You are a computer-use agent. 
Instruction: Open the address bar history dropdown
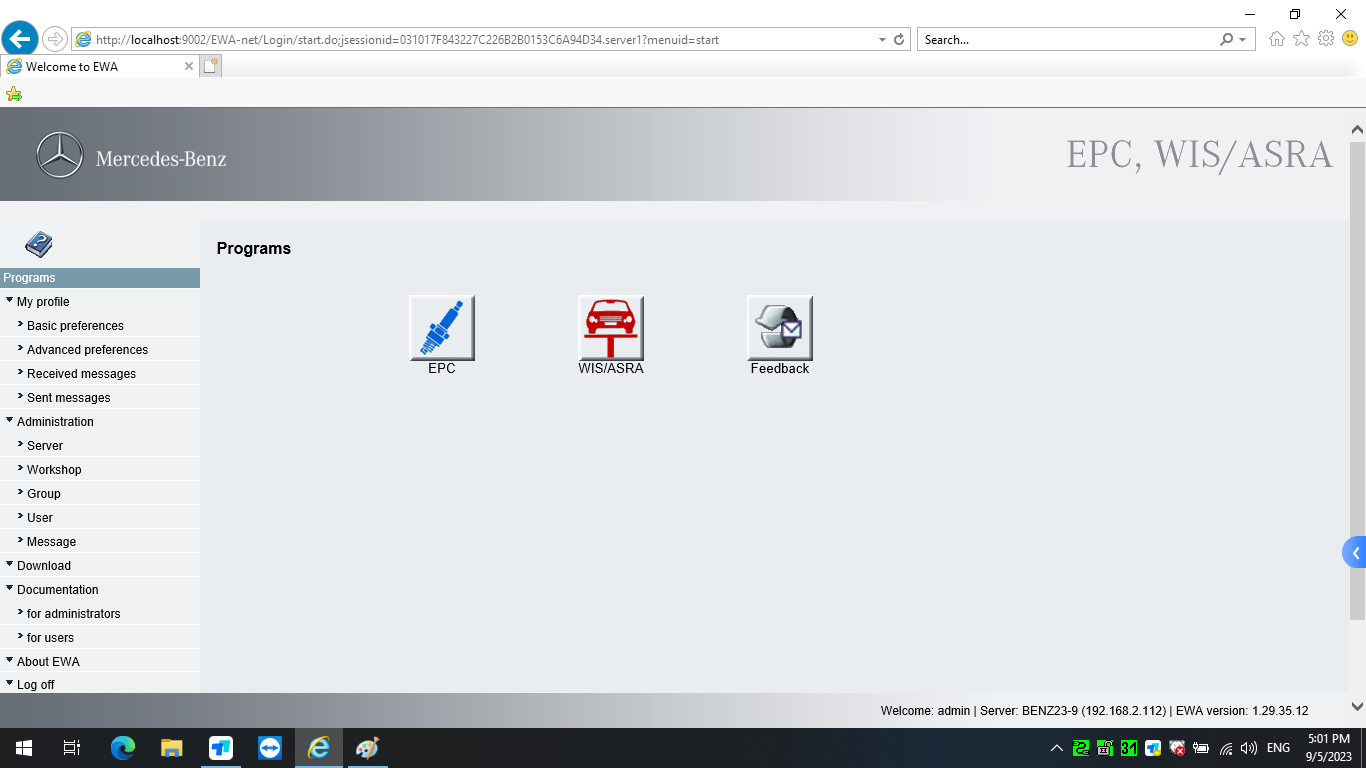882,40
